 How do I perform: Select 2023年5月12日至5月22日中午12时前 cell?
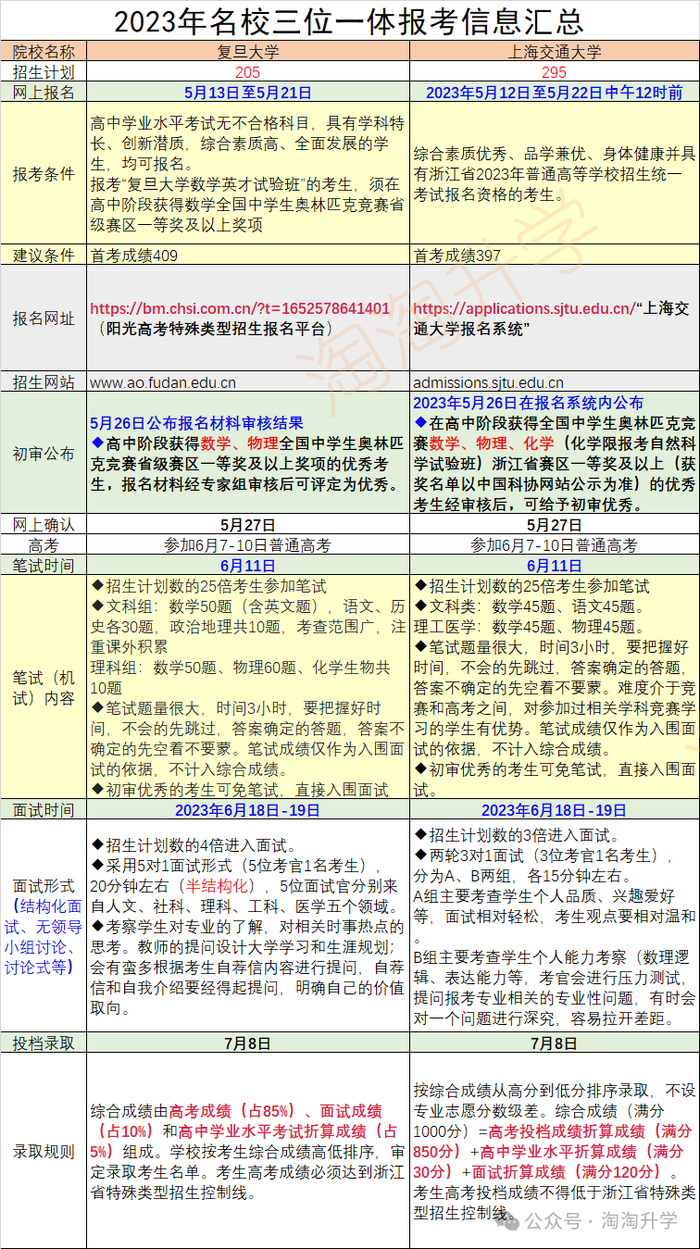point(553,92)
